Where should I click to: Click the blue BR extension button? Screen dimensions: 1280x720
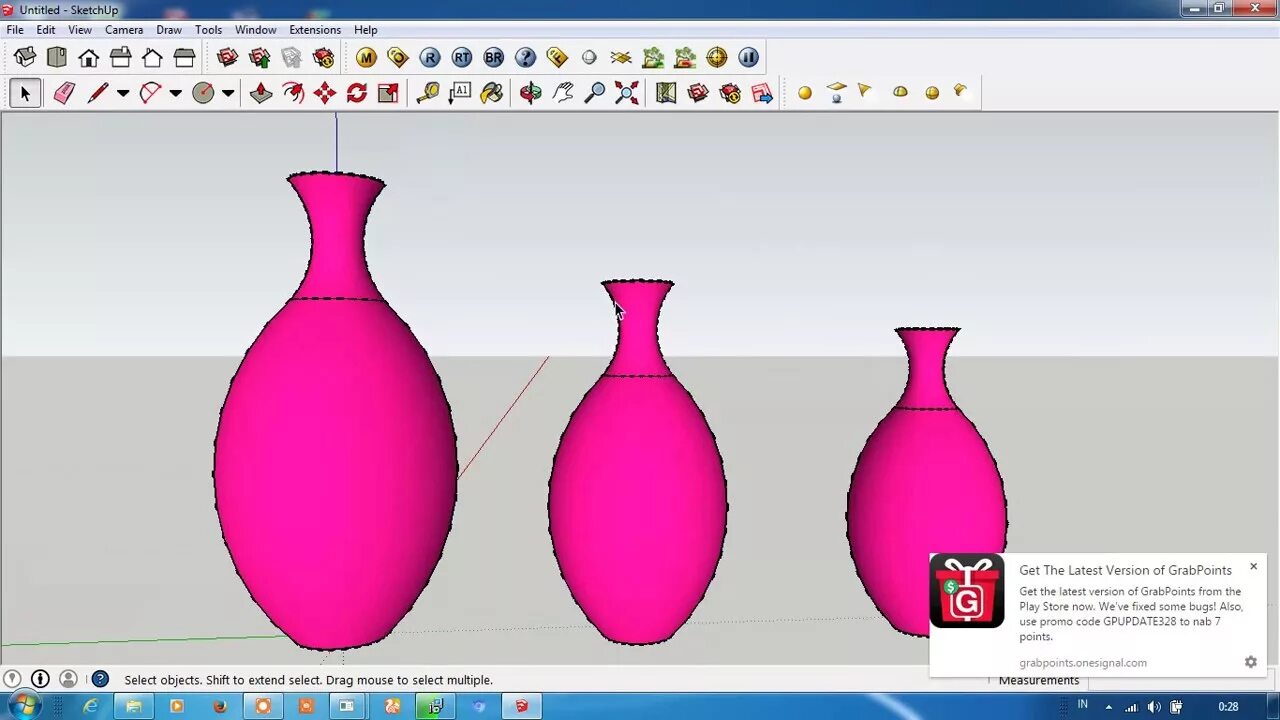pyautogui.click(x=494, y=57)
